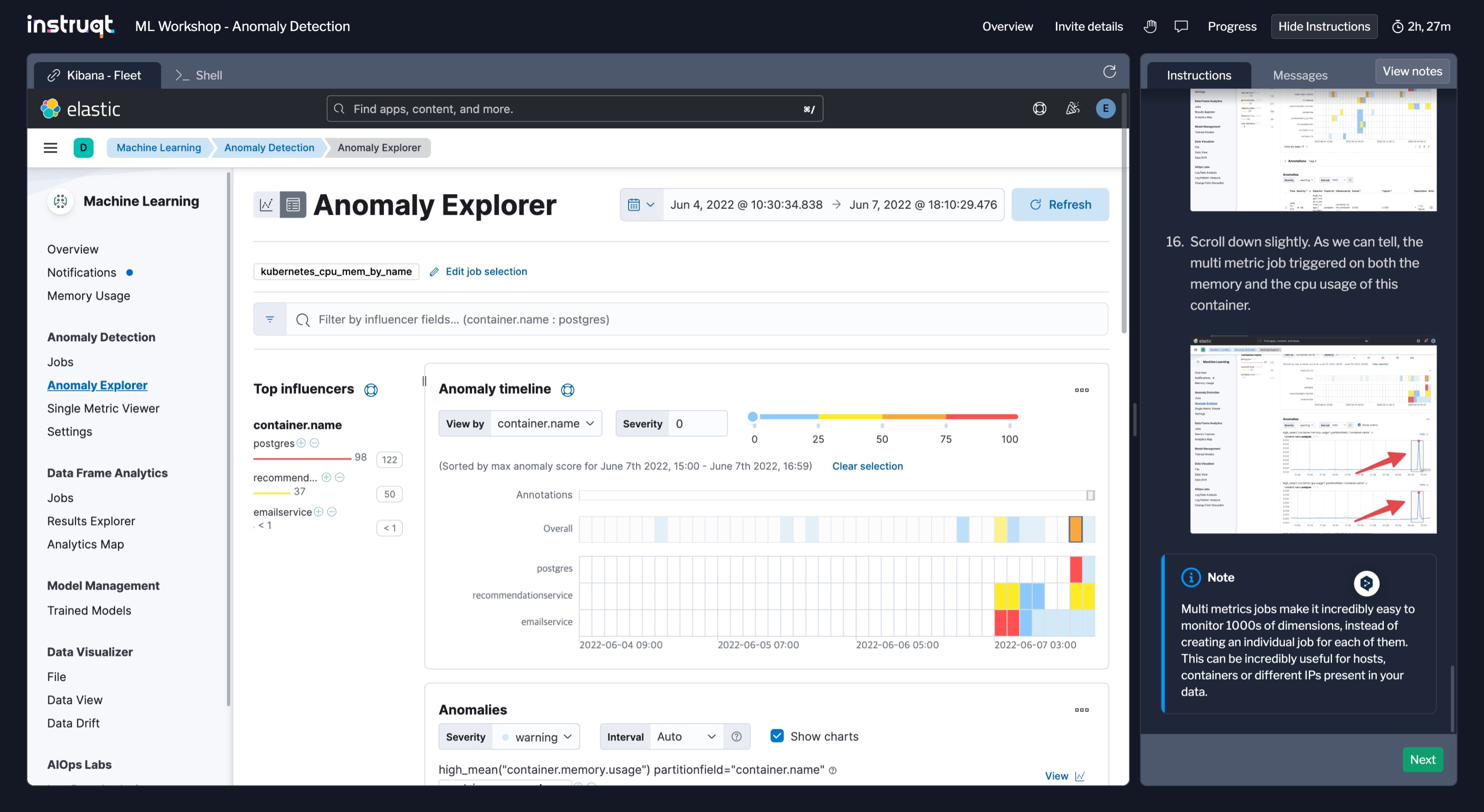Viewport: 1484px width, 812px height.
Task: Open the hamburger navigation menu
Action: click(51, 148)
